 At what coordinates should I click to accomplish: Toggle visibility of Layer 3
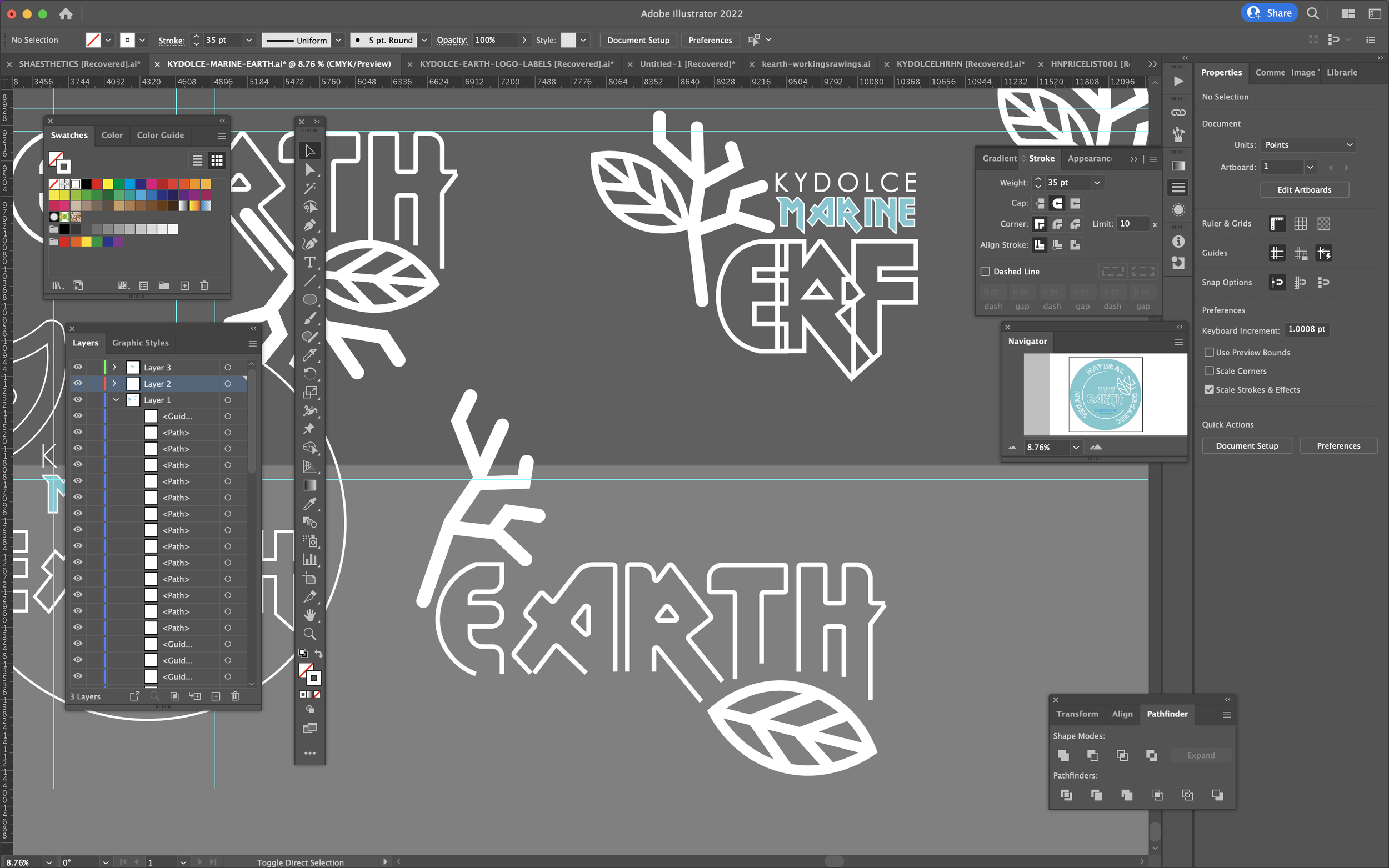(78, 367)
